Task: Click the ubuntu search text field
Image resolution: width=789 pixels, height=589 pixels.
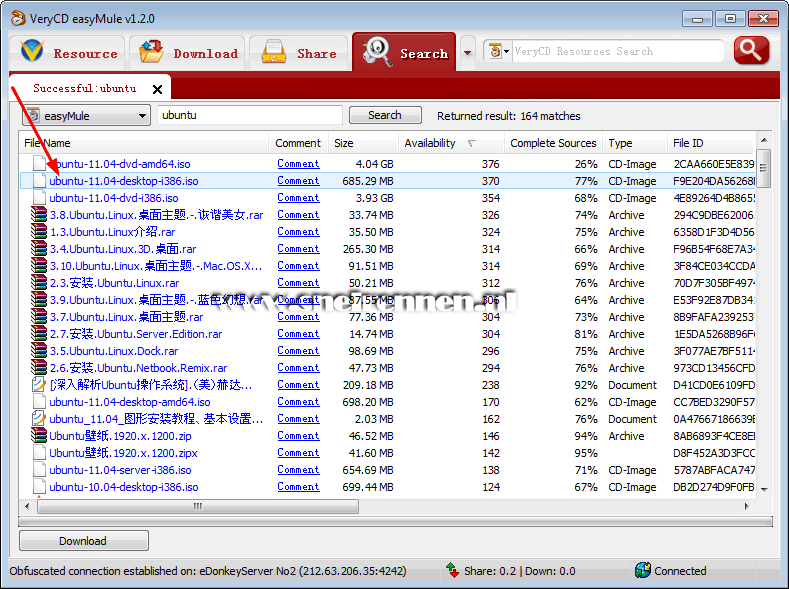Action: point(250,115)
